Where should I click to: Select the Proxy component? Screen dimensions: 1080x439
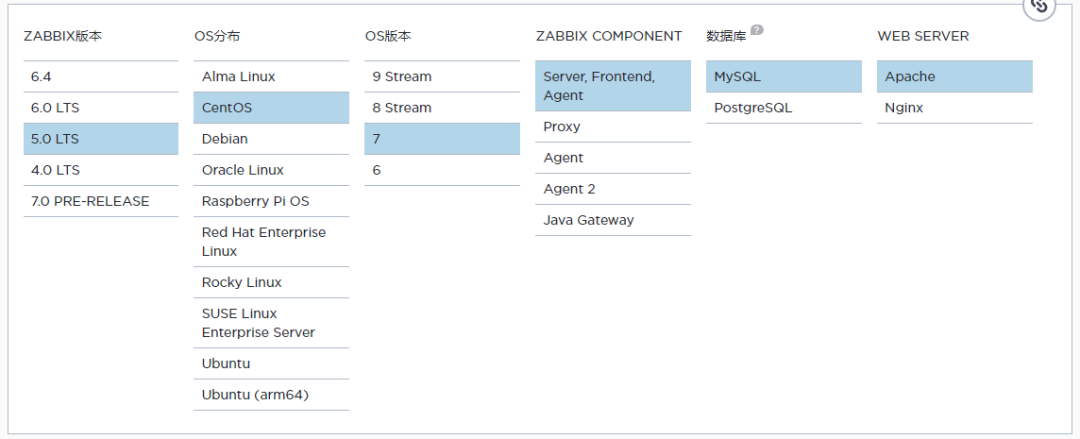point(612,127)
